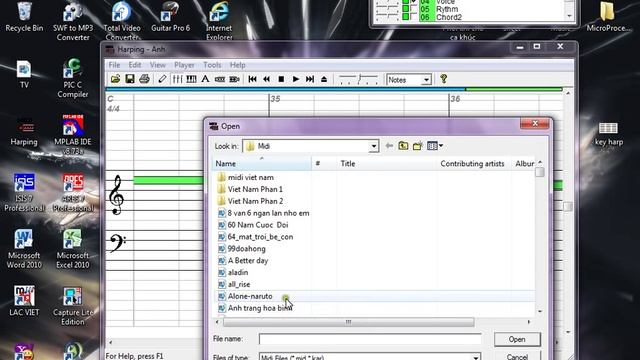Image resolution: width=640 pixels, height=360 pixels.
Task: Click the eject button in toolbar
Action: tap(324, 79)
